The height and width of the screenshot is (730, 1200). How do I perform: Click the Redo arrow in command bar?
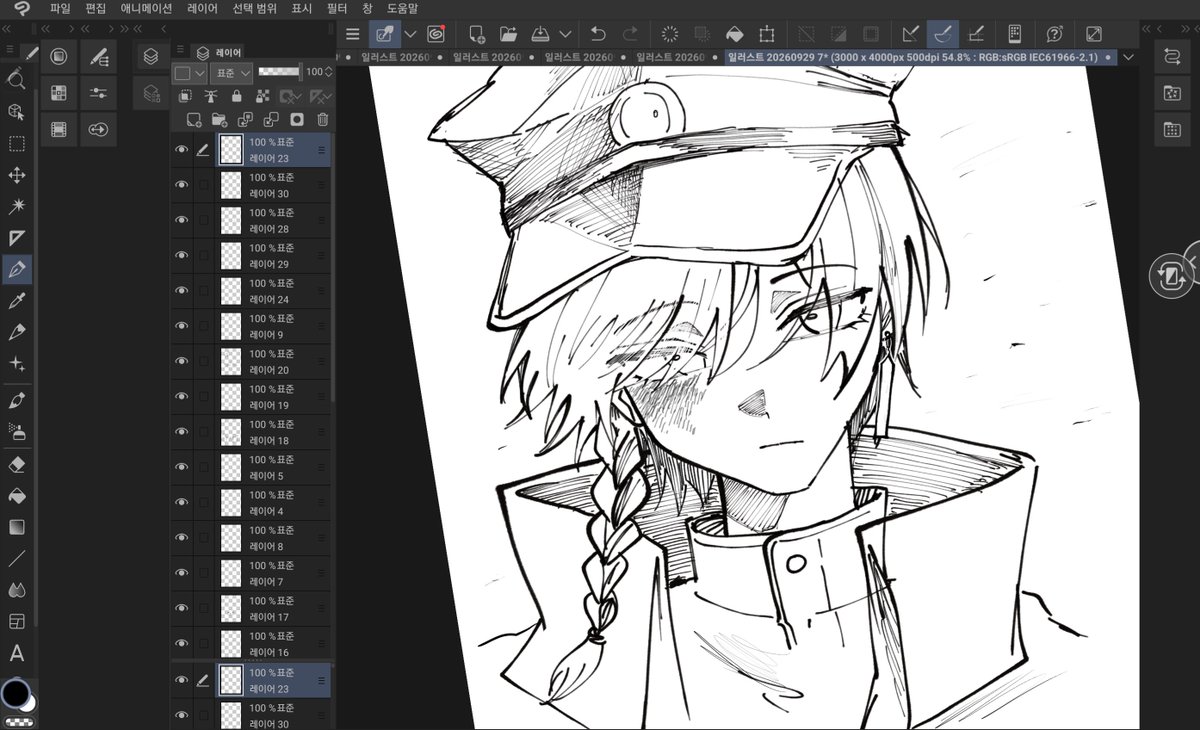pyautogui.click(x=630, y=34)
